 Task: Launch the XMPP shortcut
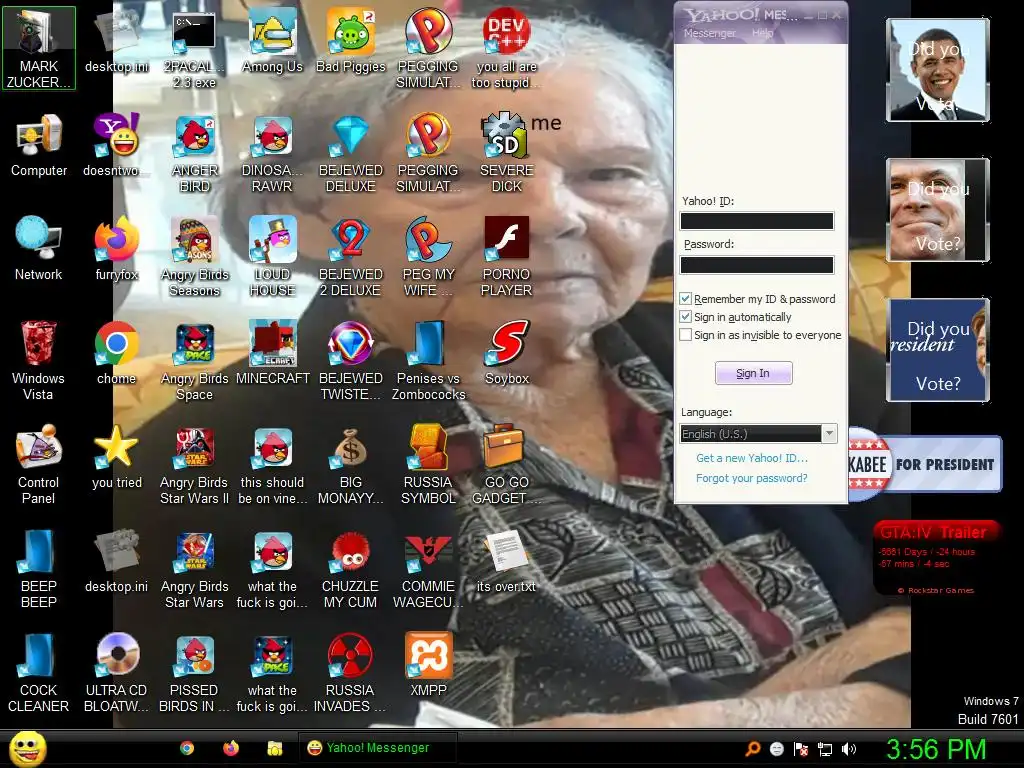coord(428,665)
